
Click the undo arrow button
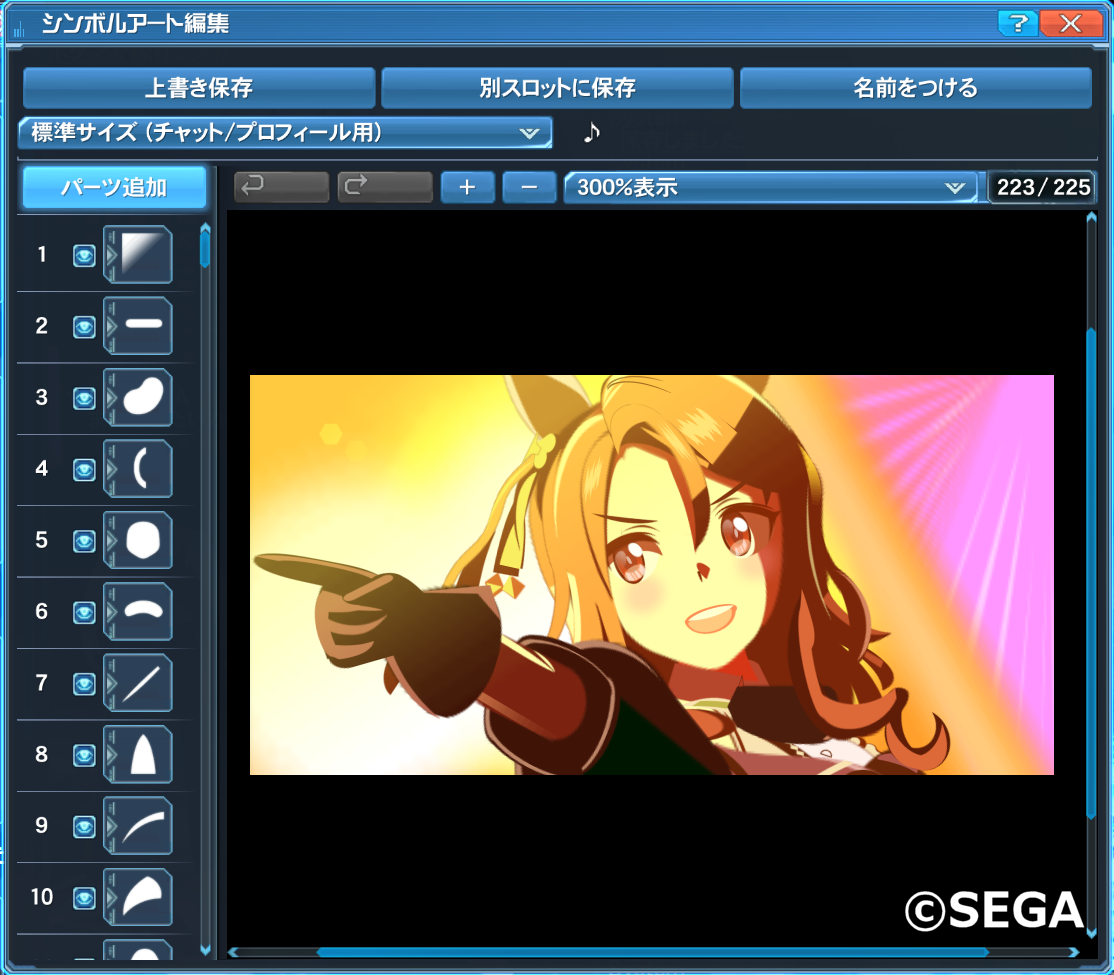(281, 187)
